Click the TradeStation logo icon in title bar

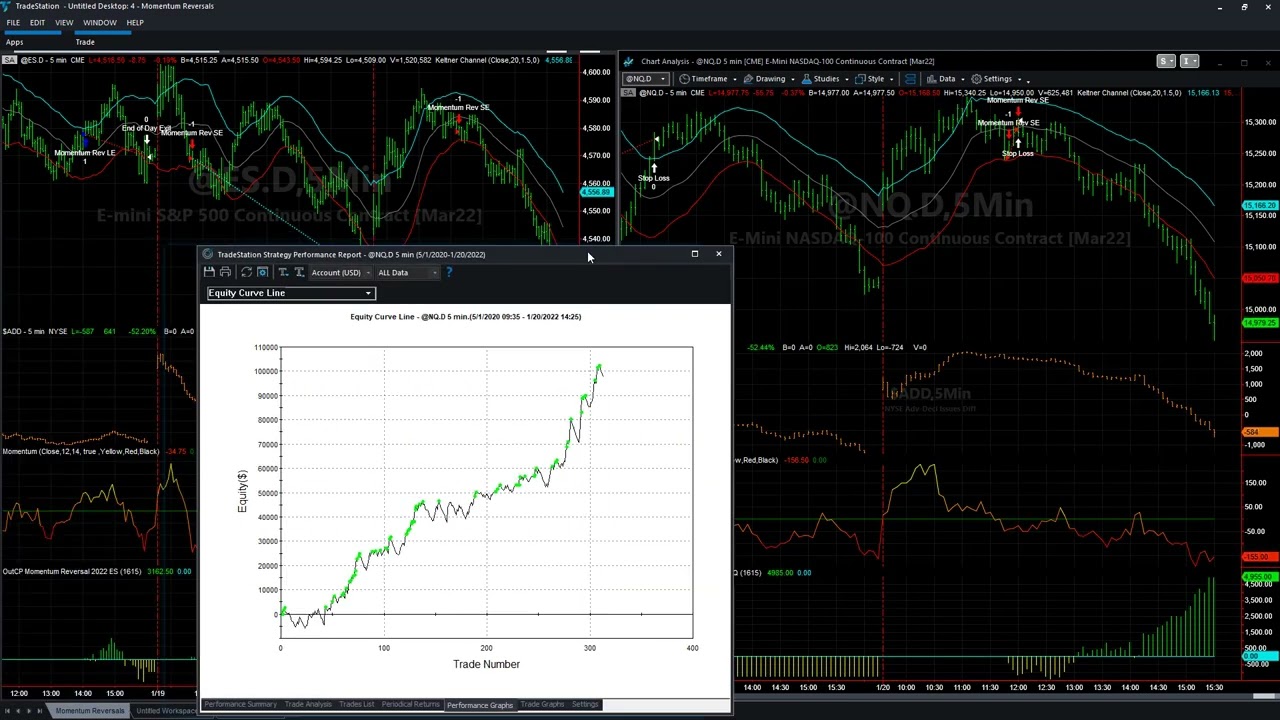[6, 6]
